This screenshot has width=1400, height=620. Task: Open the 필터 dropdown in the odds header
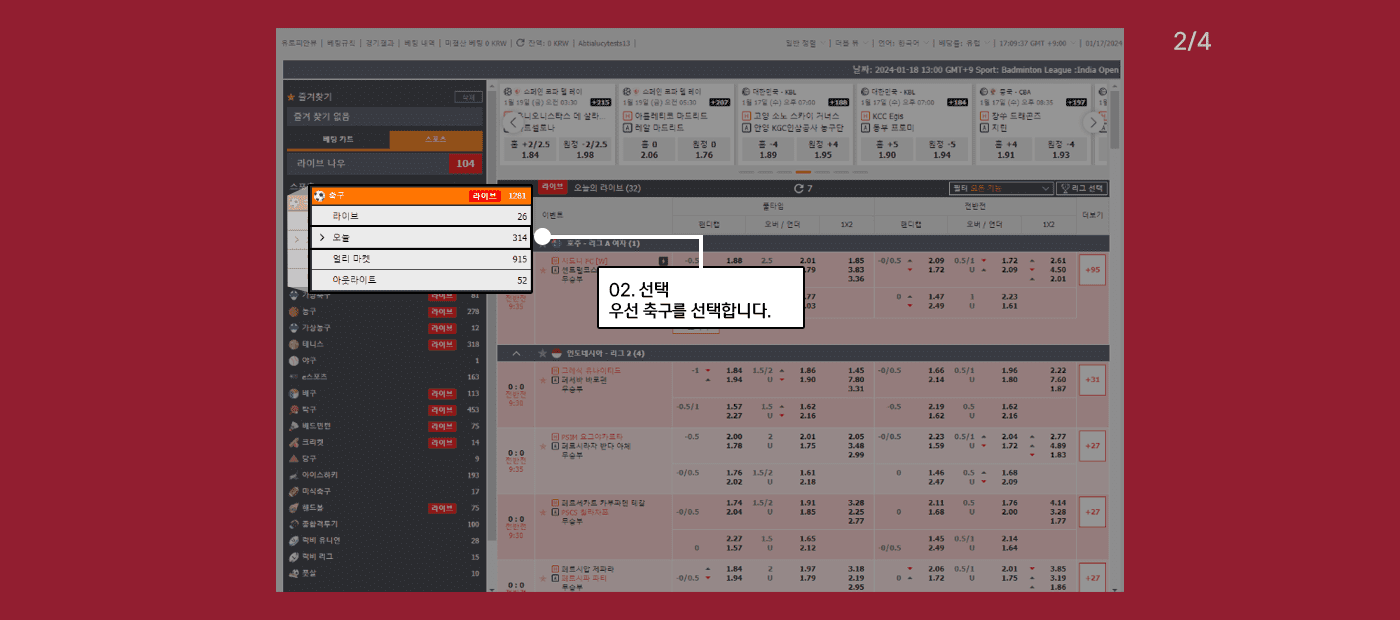click(x=1001, y=188)
